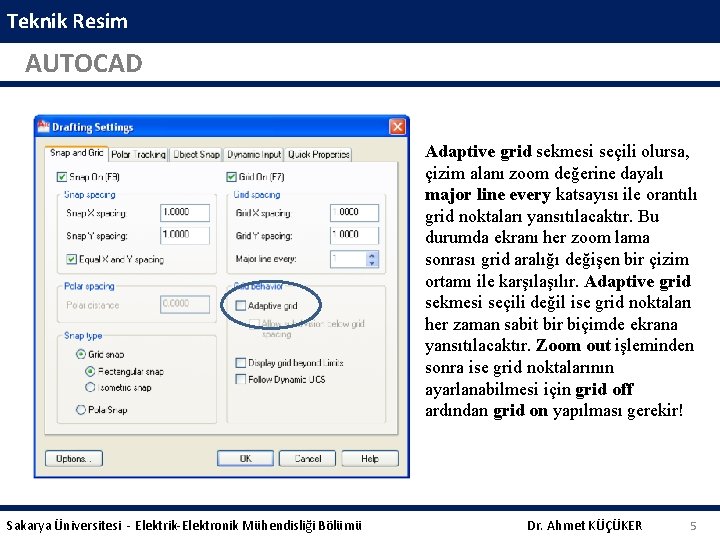Click the 'AUTOCAD' slide title
The image size is (720, 540).
pos(84,63)
